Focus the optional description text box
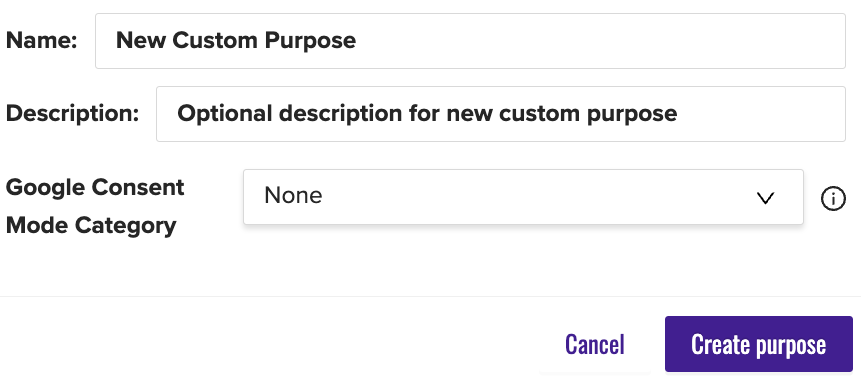Screen dimensions: 861x379 (501, 114)
